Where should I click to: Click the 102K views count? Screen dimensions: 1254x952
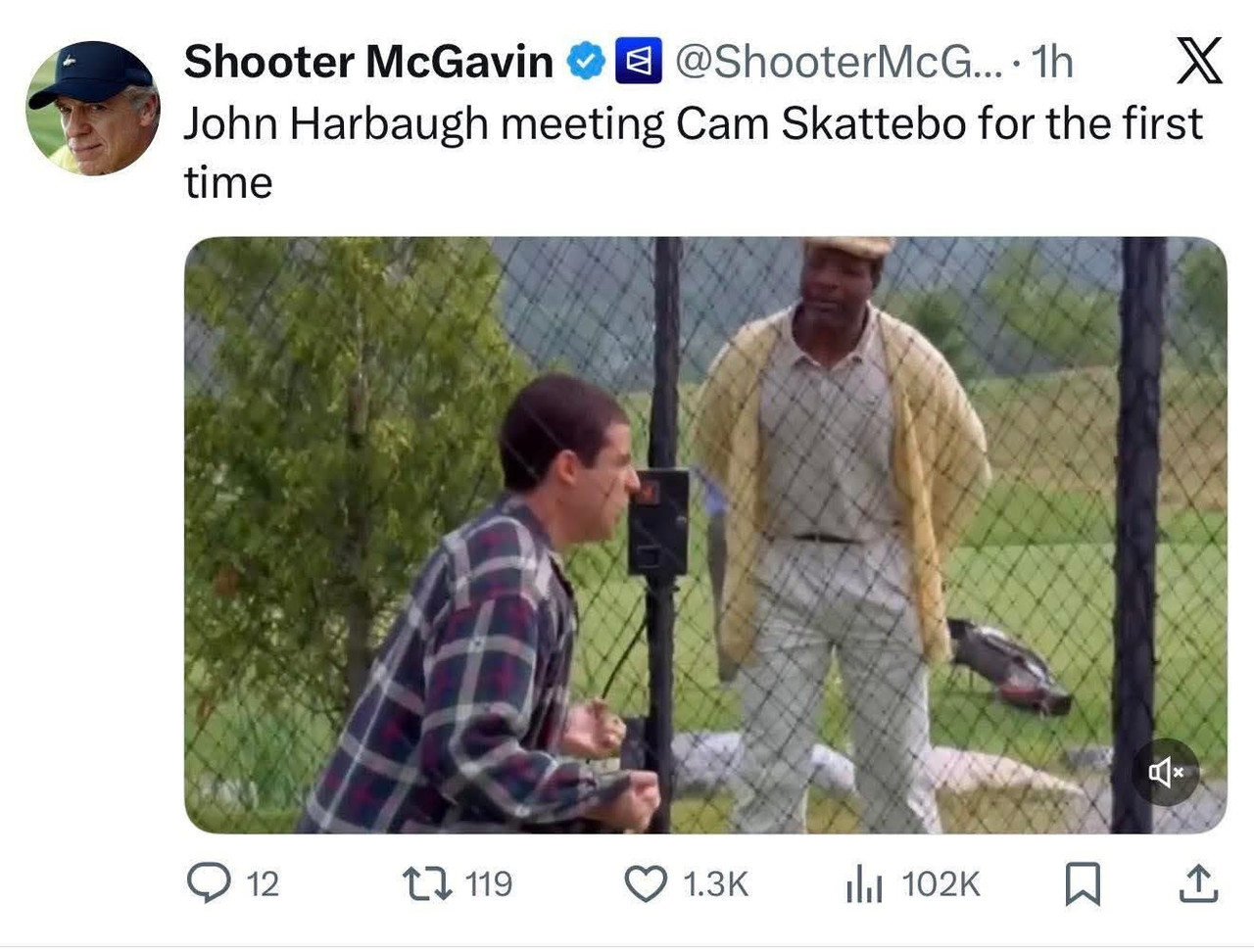coord(940,884)
